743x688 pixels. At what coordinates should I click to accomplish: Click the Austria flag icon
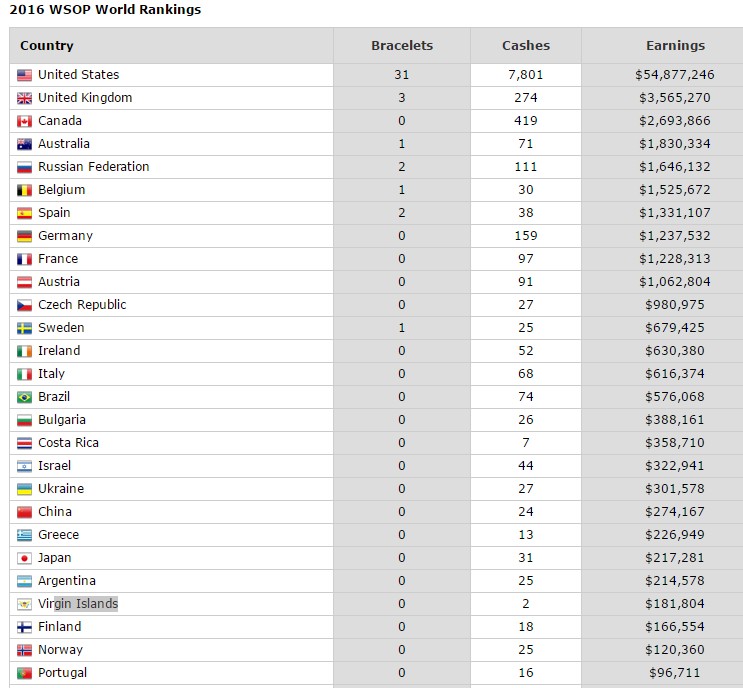(x=24, y=282)
